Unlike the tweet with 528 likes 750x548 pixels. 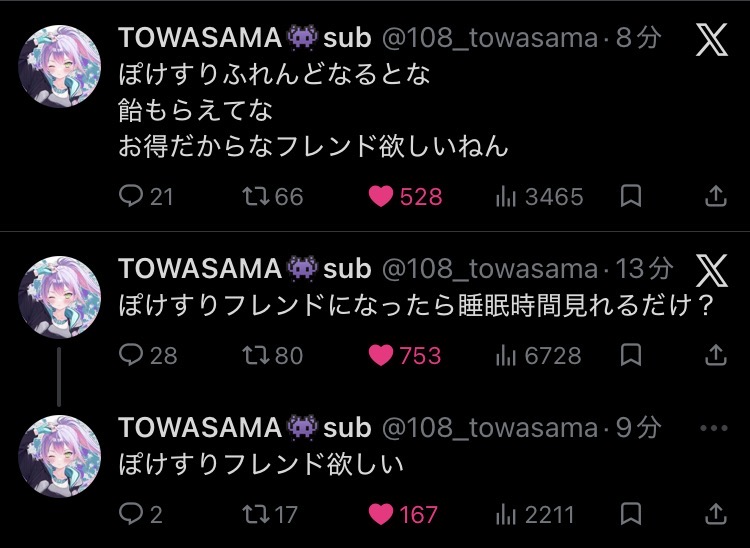381,197
